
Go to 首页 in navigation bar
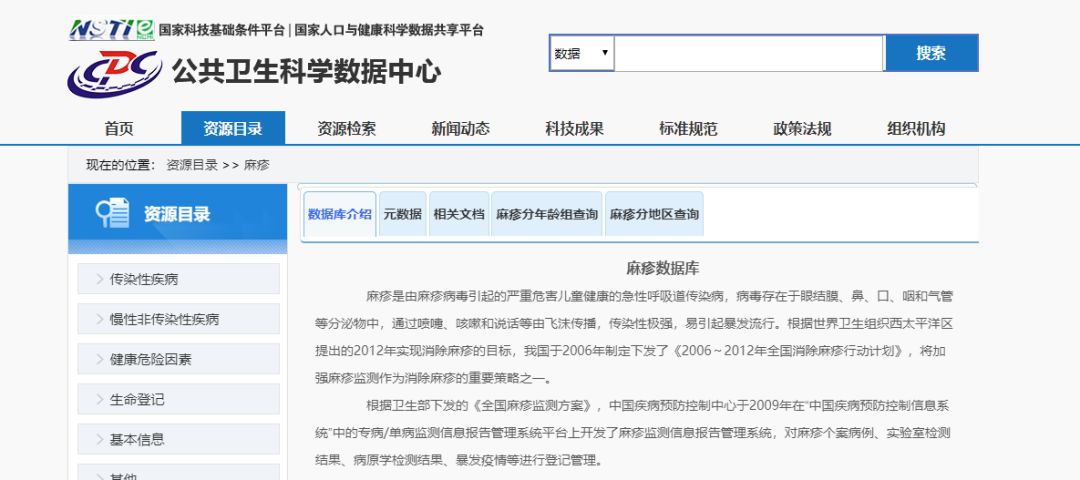119,129
